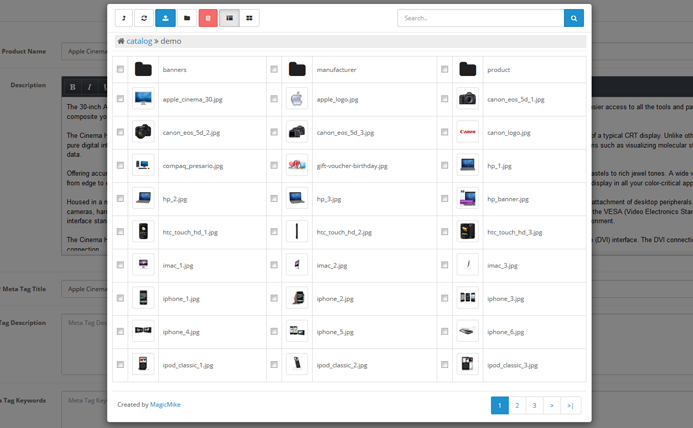Go to page 2 of pagination
Screen dimensions: 693x428
point(517,405)
